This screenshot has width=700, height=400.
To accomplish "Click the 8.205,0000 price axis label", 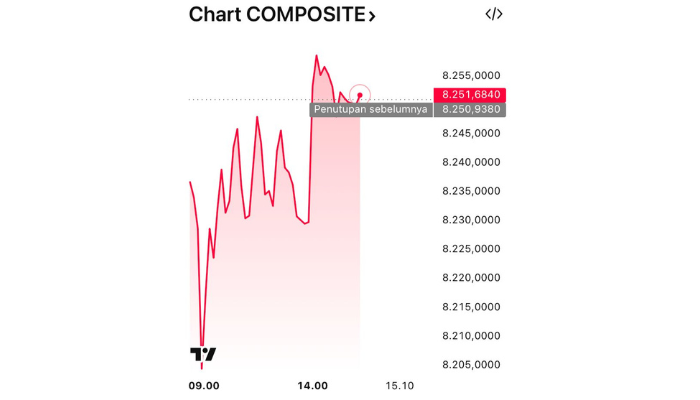I will tap(471, 365).
